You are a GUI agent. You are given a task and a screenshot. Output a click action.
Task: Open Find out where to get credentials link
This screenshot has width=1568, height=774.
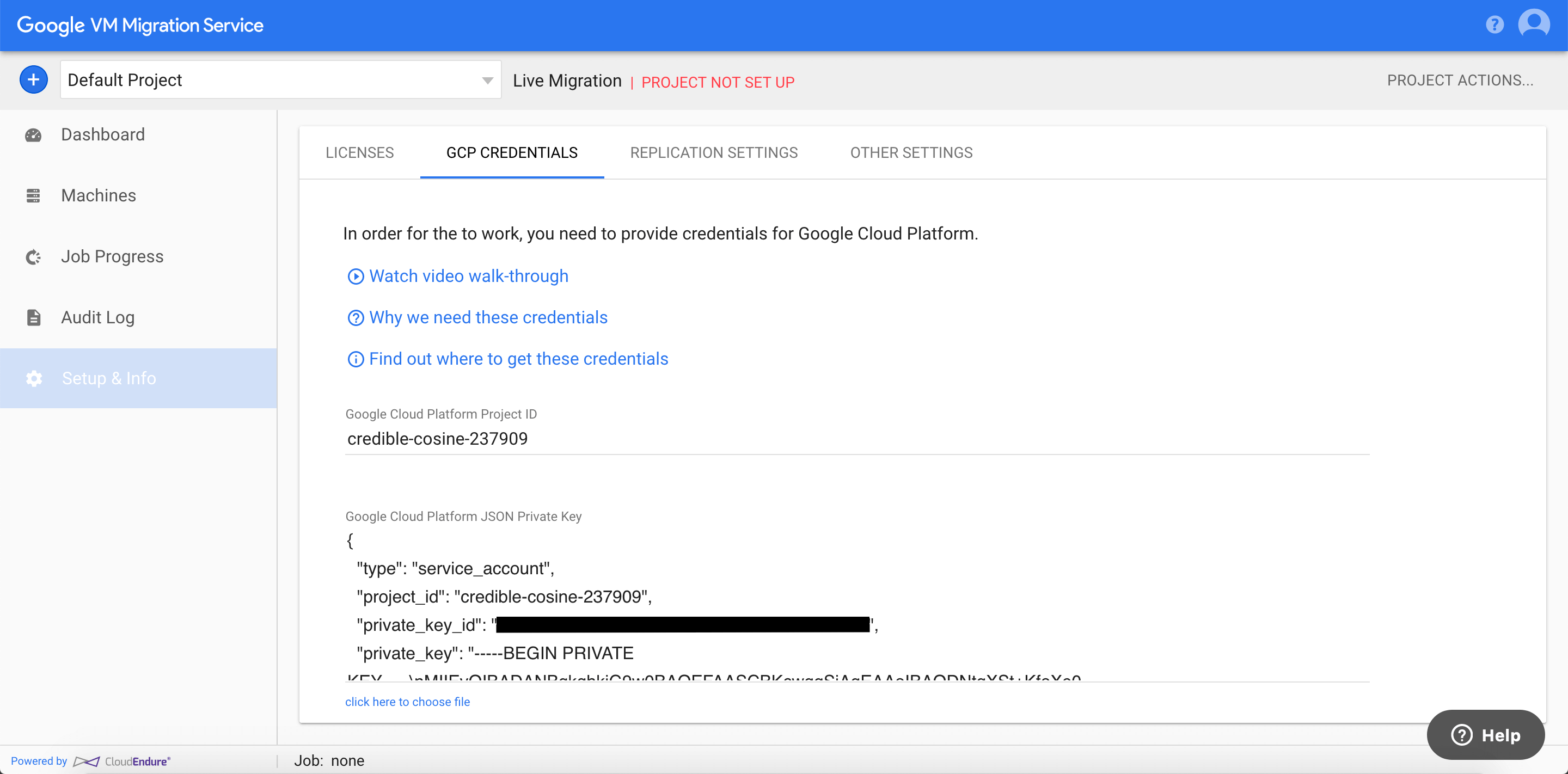coord(519,359)
